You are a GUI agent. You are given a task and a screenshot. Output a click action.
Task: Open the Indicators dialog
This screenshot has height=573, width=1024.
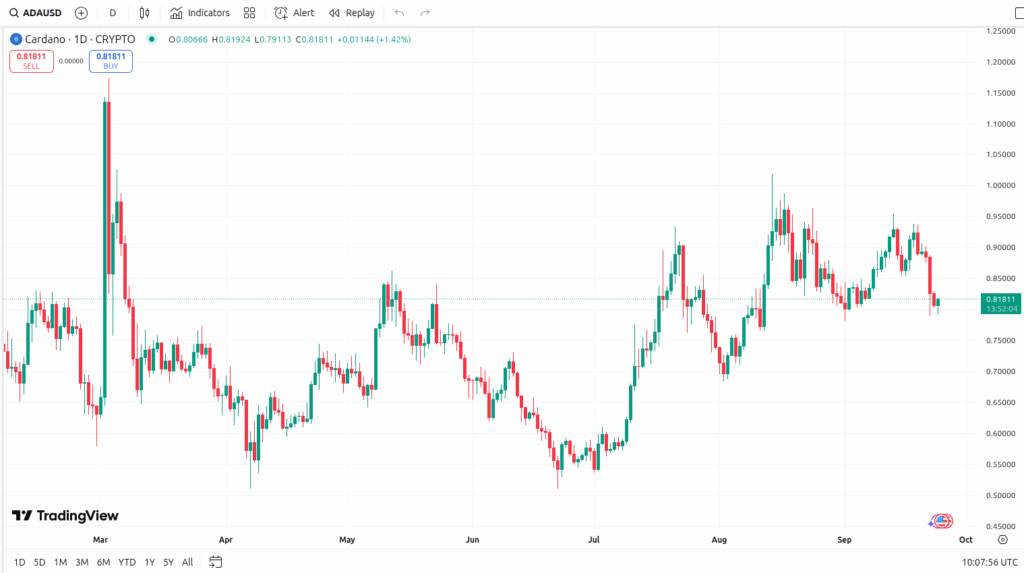click(200, 13)
